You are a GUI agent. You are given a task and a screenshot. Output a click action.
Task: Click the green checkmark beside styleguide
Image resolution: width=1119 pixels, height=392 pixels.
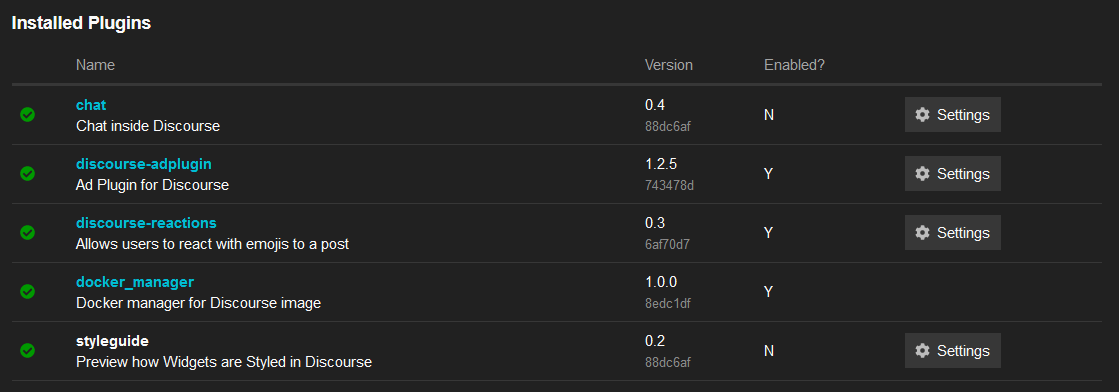pyautogui.click(x=27, y=351)
